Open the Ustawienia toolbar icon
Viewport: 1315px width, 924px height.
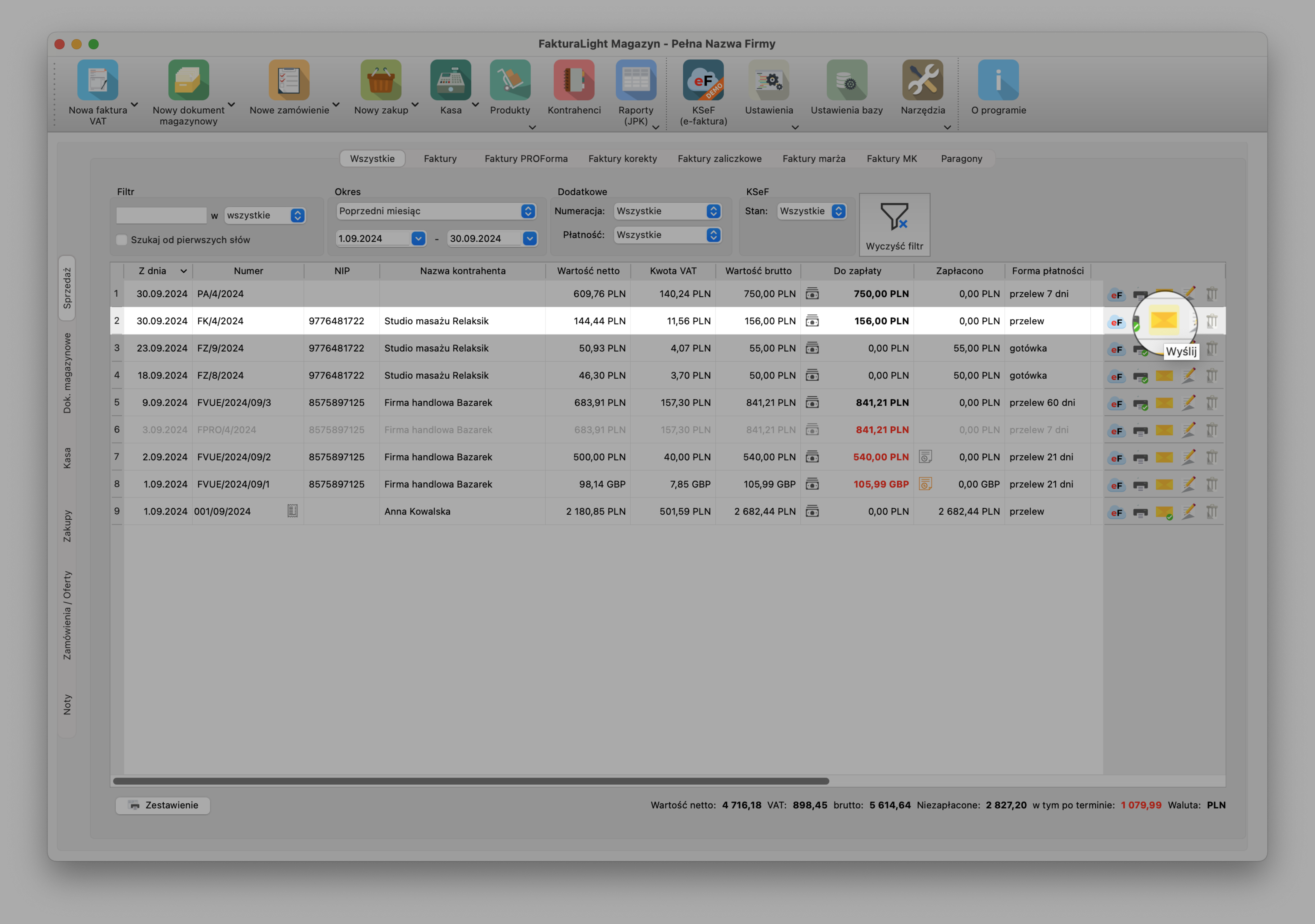pos(769,80)
